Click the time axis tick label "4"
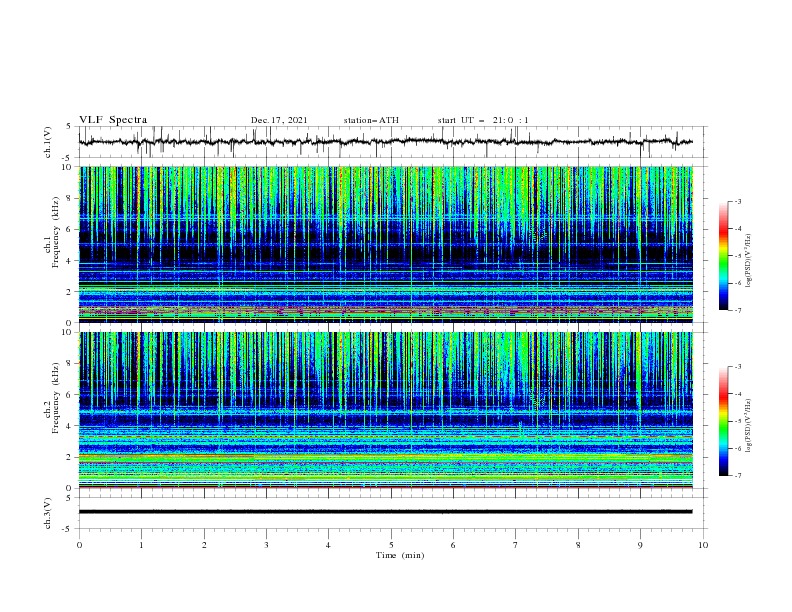792x612 pixels. 328,545
